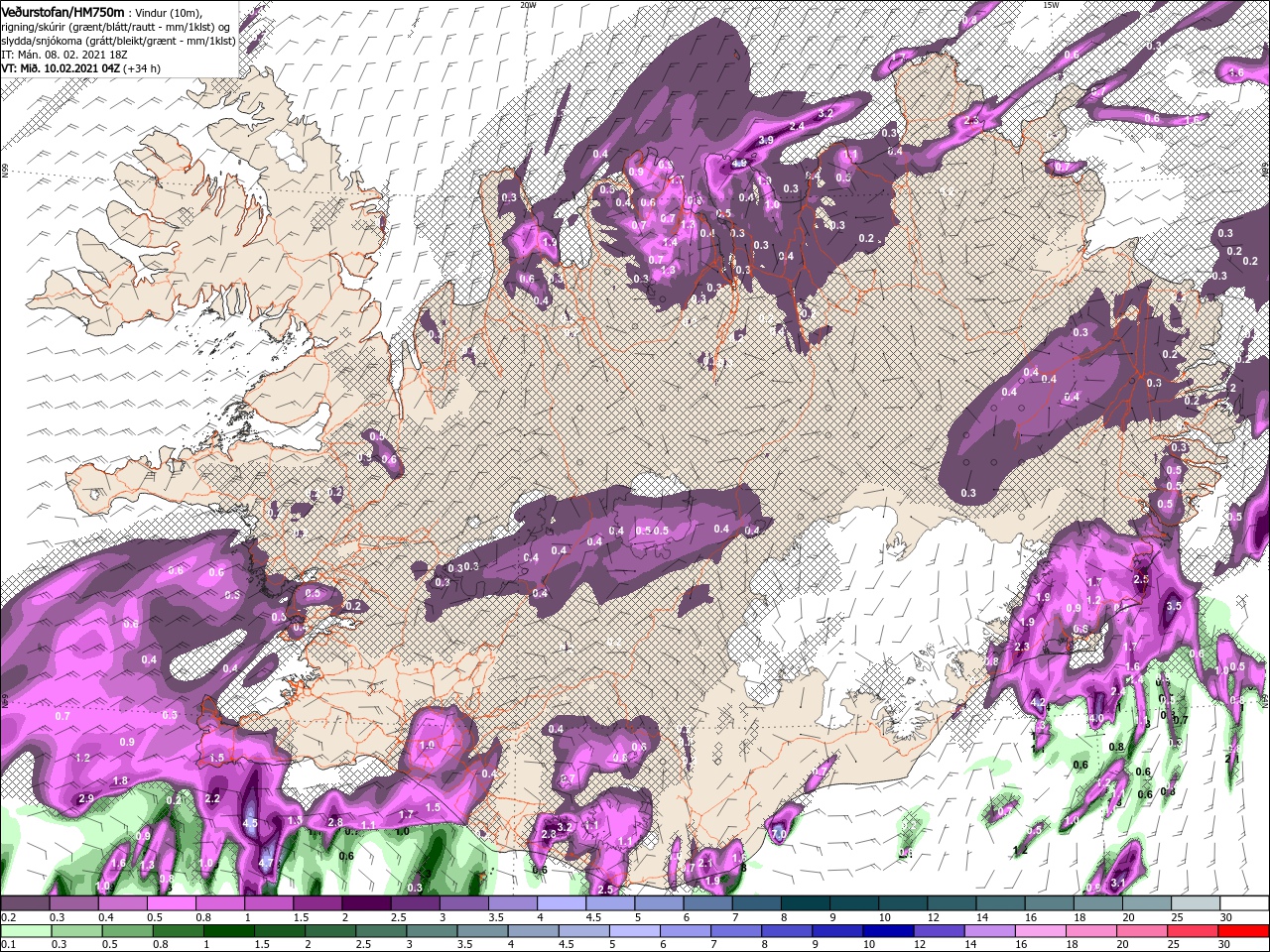Viewport: 1270px width, 952px height.
Task: Click the '0.2' label in top legend row
Action: tap(8, 917)
